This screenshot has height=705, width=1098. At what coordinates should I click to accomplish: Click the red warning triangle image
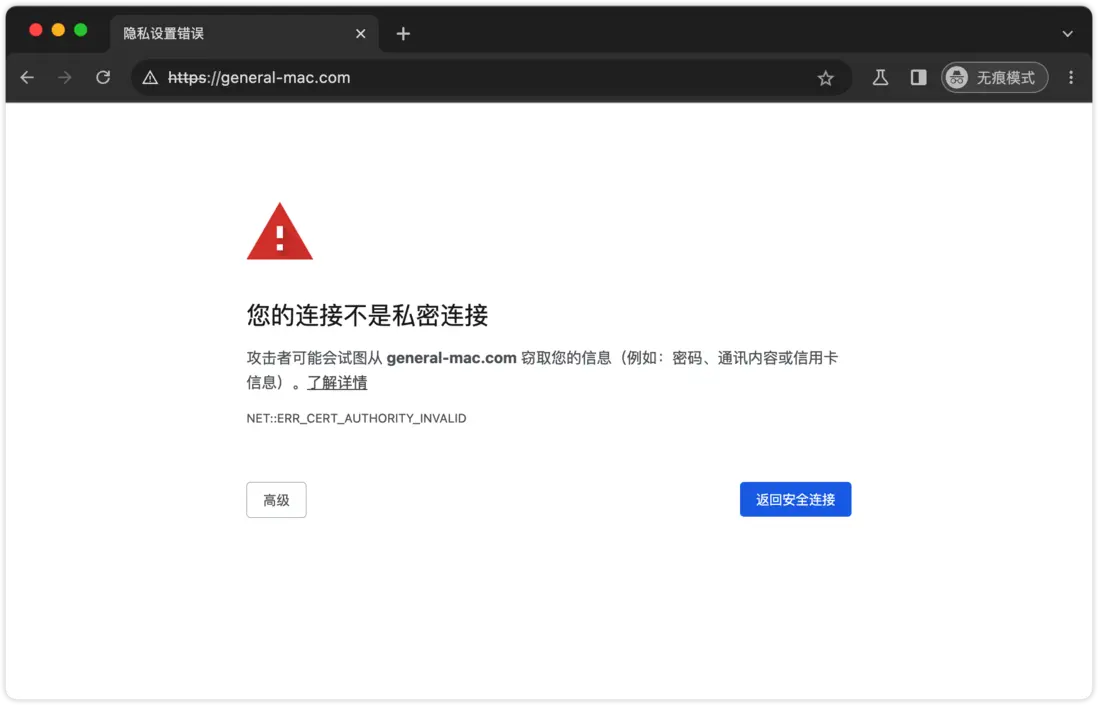[279, 232]
